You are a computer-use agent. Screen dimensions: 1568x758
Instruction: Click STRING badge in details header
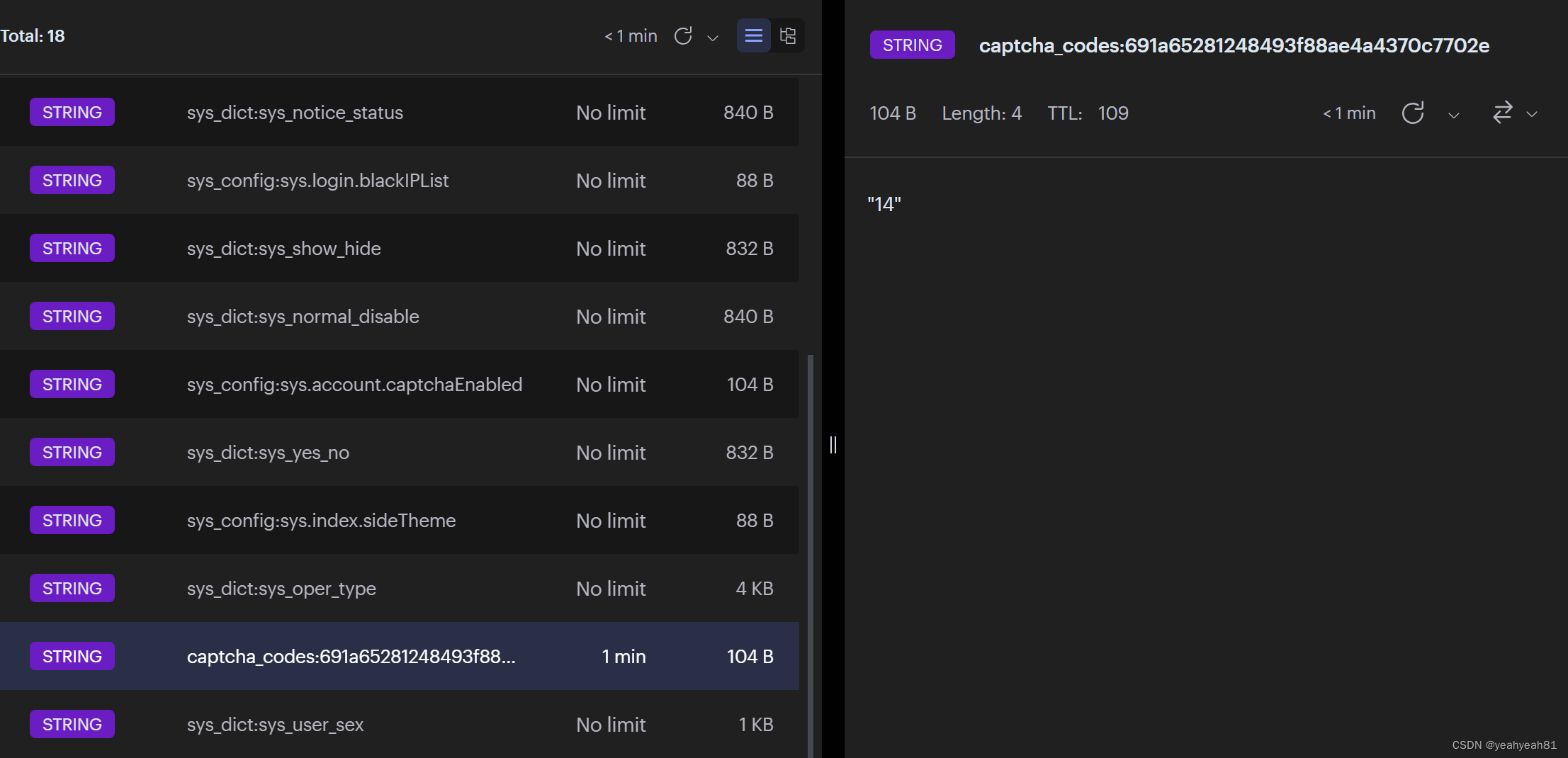pos(913,45)
